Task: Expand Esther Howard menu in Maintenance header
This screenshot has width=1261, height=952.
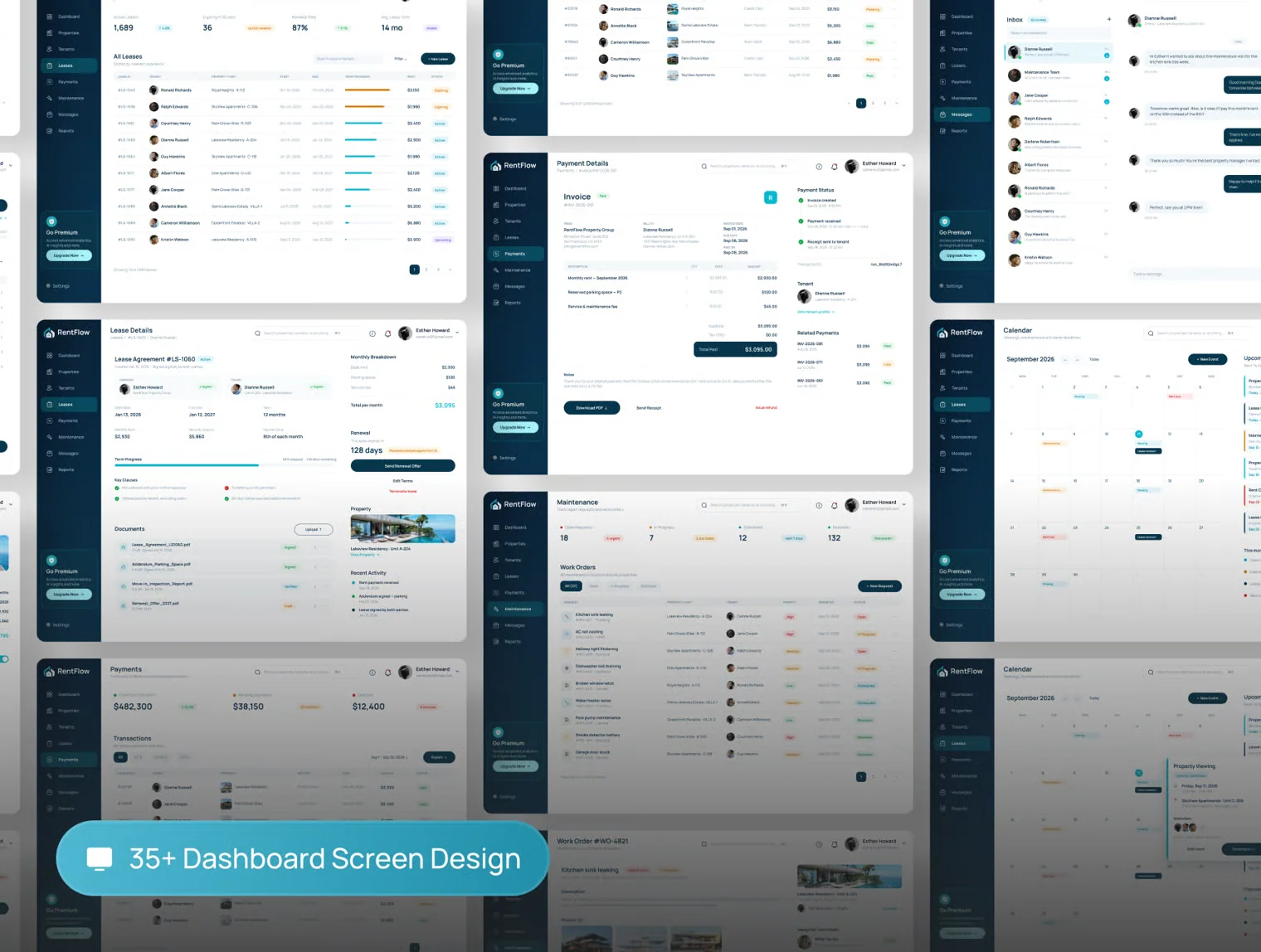Action: (x=903, y=504)
